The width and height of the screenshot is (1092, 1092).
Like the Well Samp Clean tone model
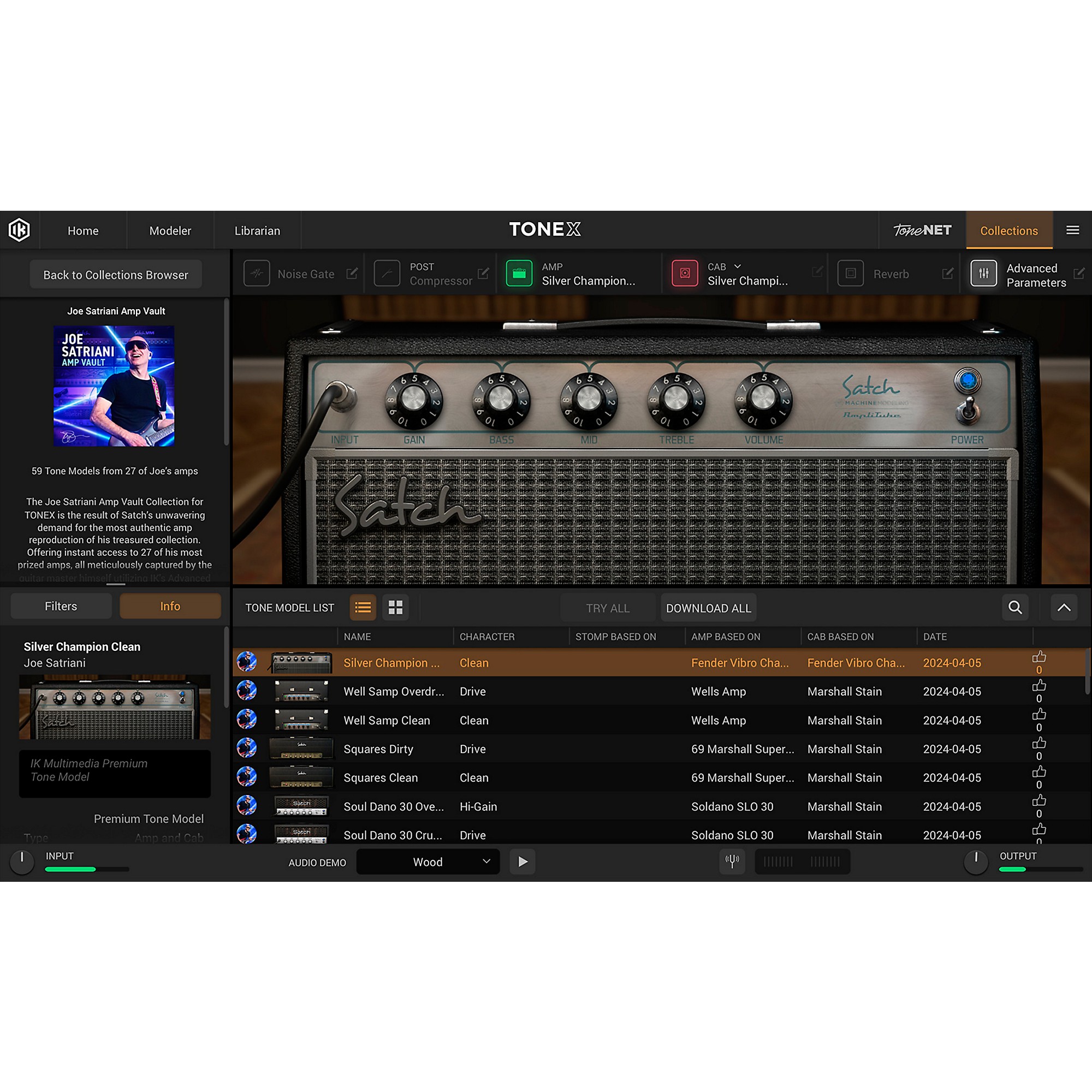click(x=1039, y=715)
